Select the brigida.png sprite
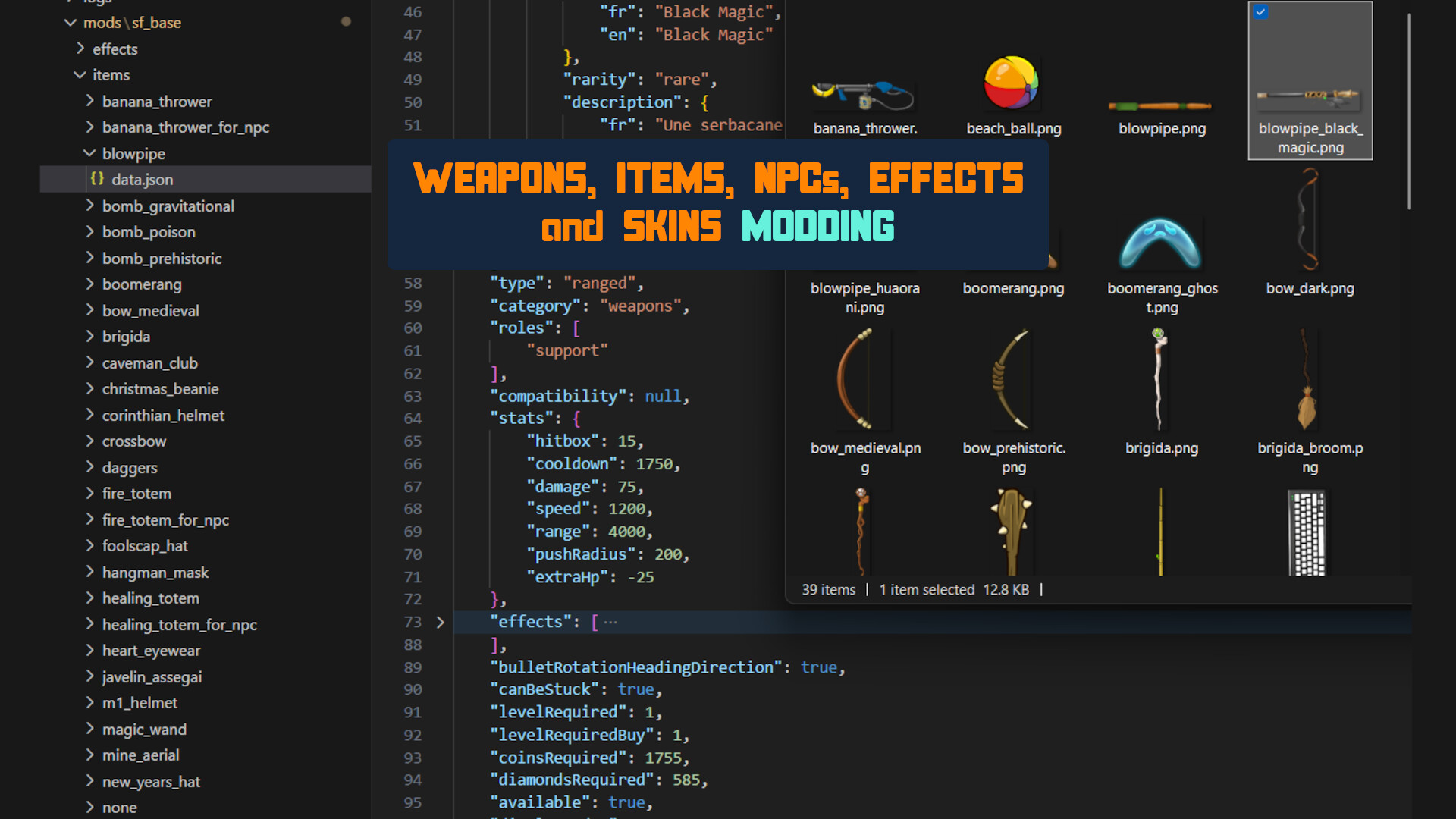Screen dimensions: 1456x819 pos(1161,379)
